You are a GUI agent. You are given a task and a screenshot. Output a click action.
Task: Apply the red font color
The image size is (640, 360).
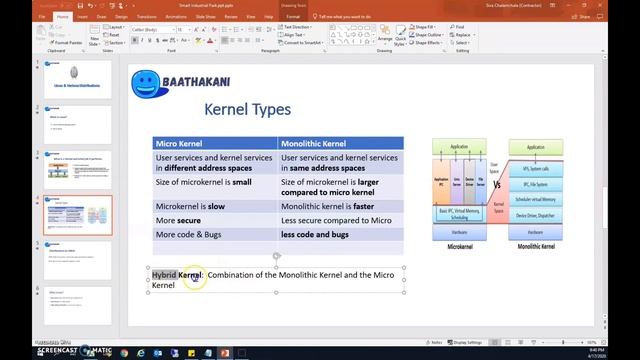(x=210, y=40)
